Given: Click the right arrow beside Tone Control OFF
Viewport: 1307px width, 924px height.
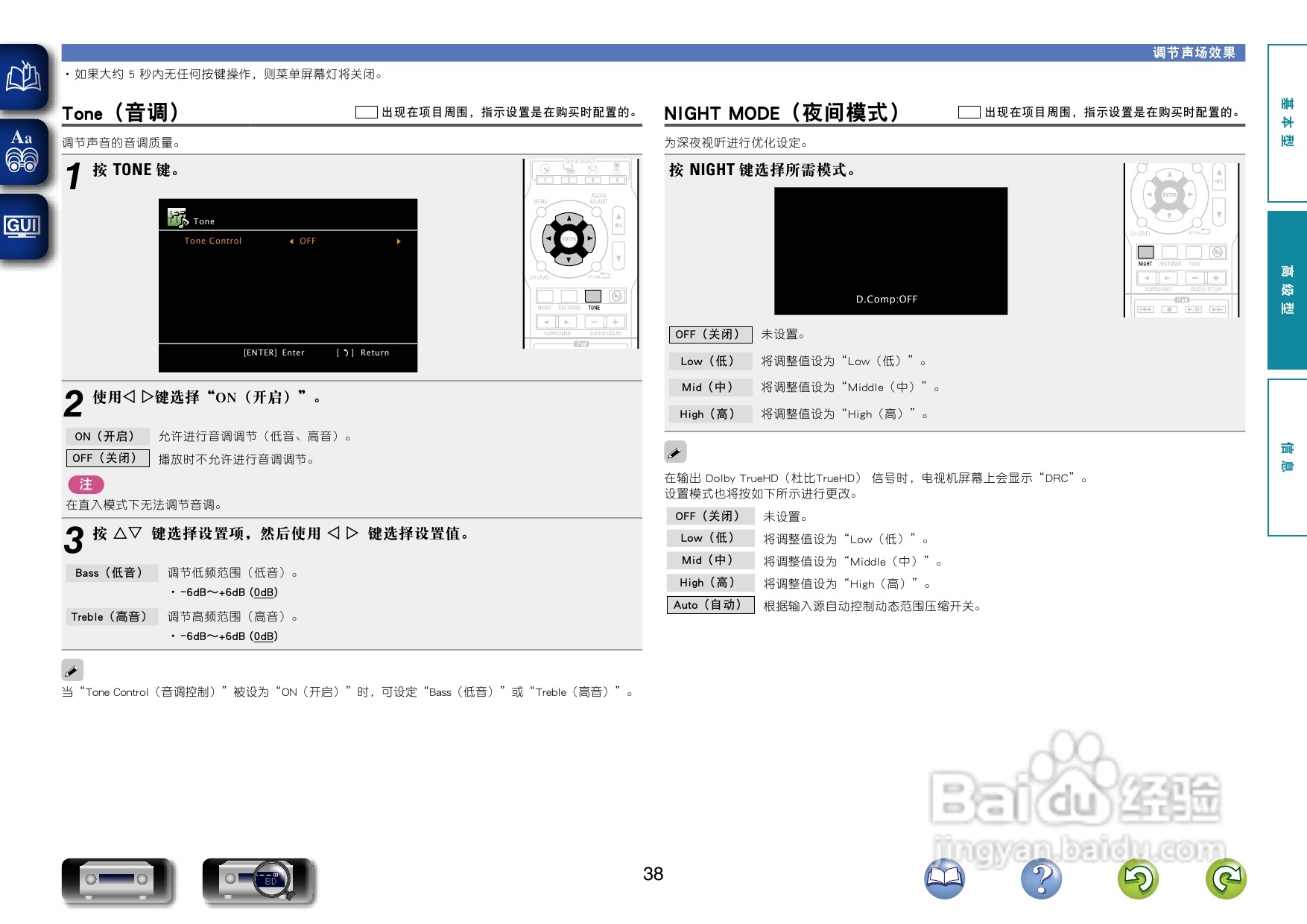Looking at the screenshot, I should coord(399,241).
